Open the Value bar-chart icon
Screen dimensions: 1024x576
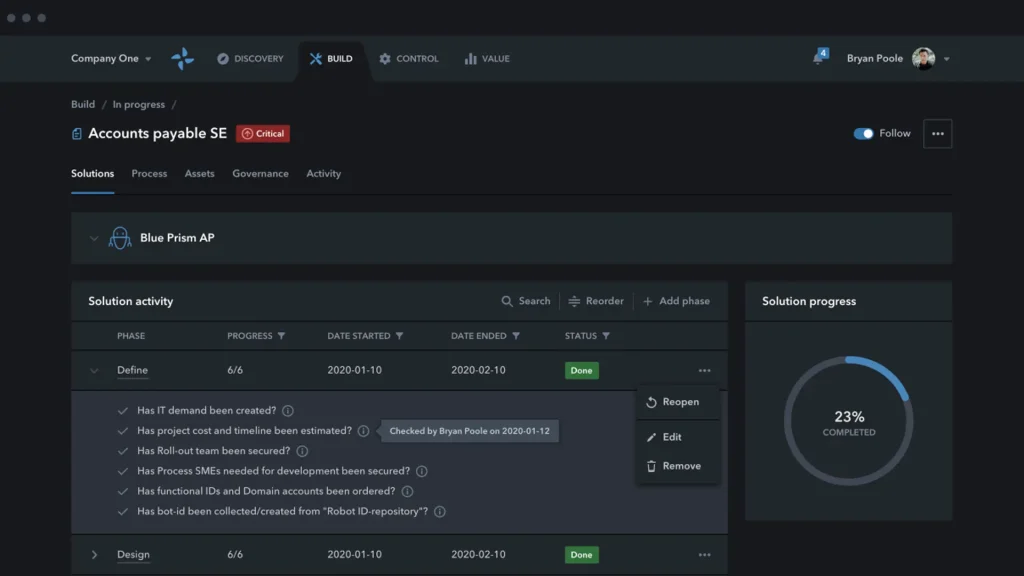pos(467,58)
